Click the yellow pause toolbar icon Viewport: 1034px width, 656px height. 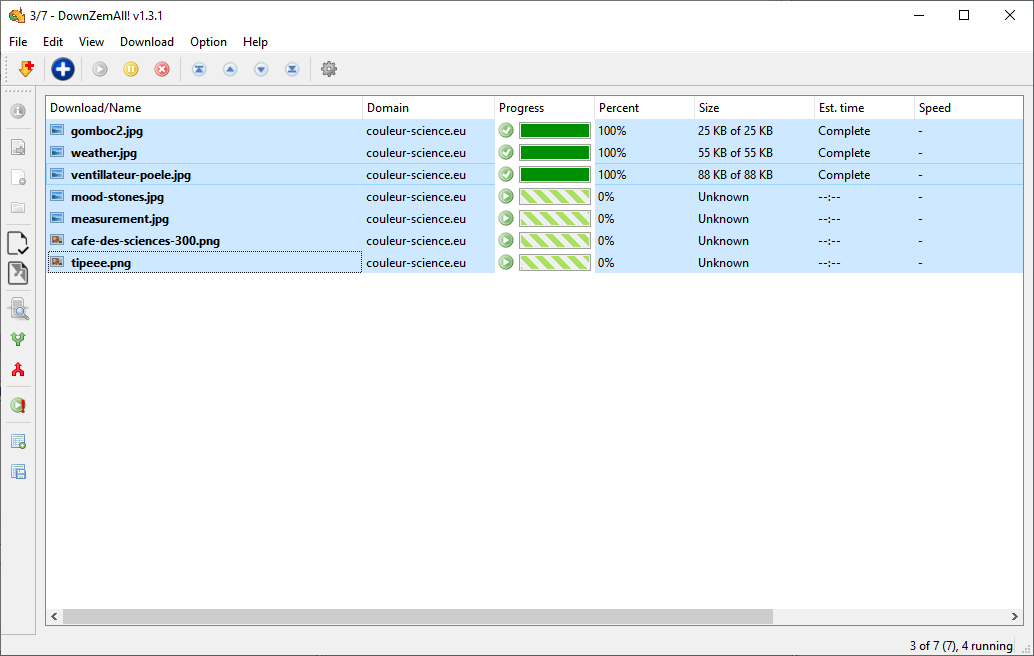point(131,69)
